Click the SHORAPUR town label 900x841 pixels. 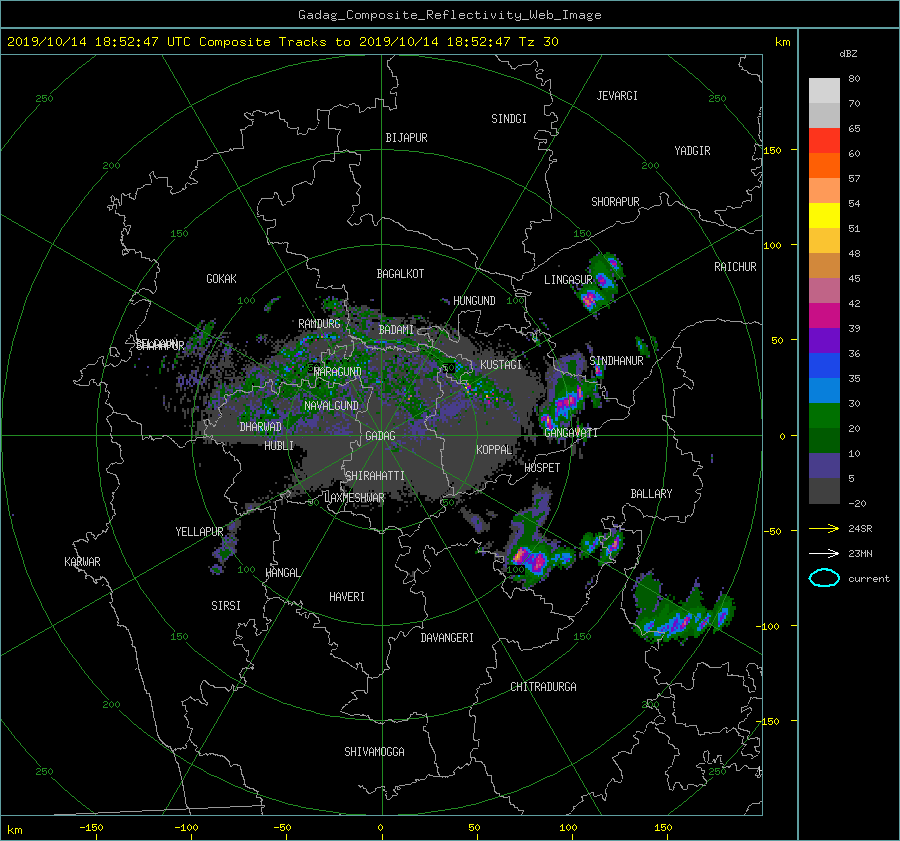click(x=615, y=202)
